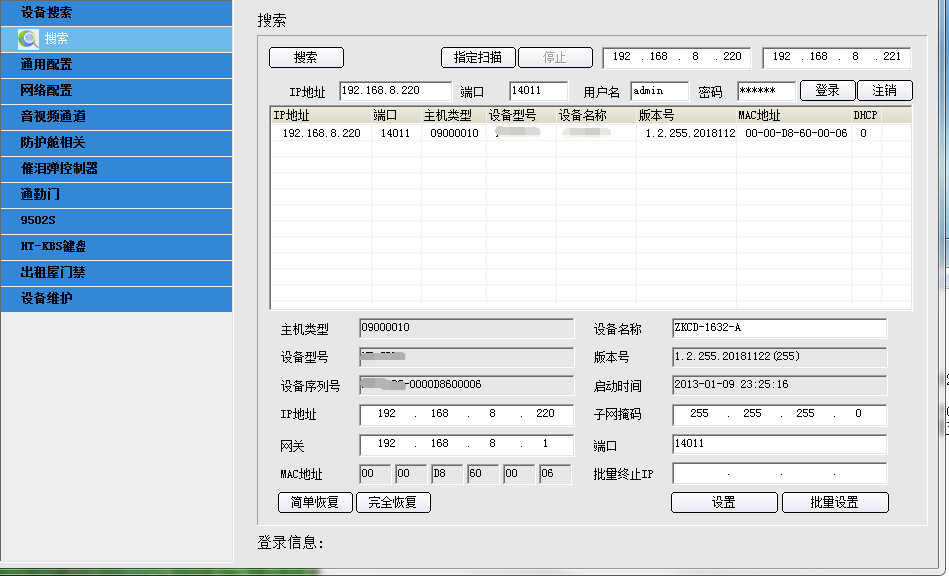The image size is (949, 576).
Task: Sort table by 设备型号 column header
Action: 521,116
